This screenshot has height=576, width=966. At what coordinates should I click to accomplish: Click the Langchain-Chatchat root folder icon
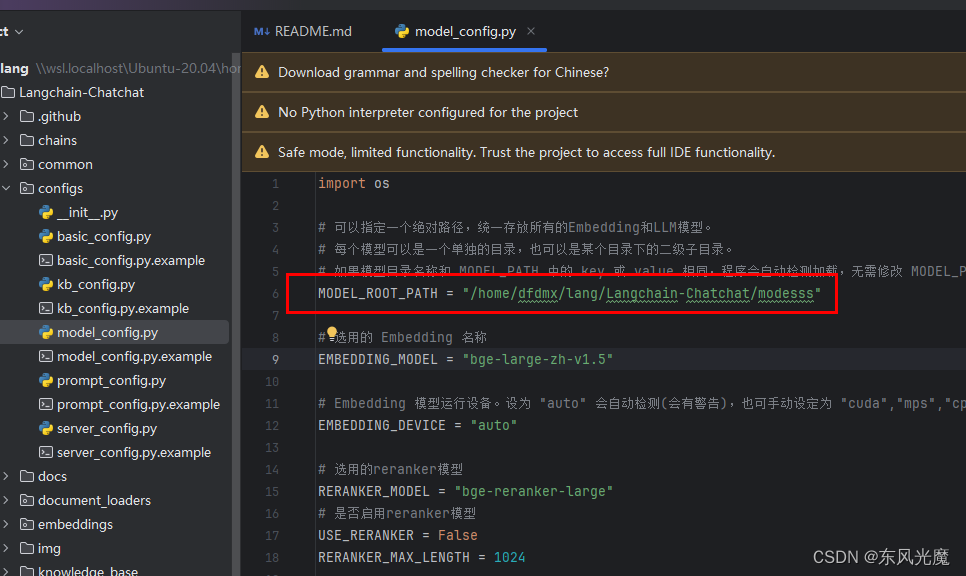tap(8, 92)
